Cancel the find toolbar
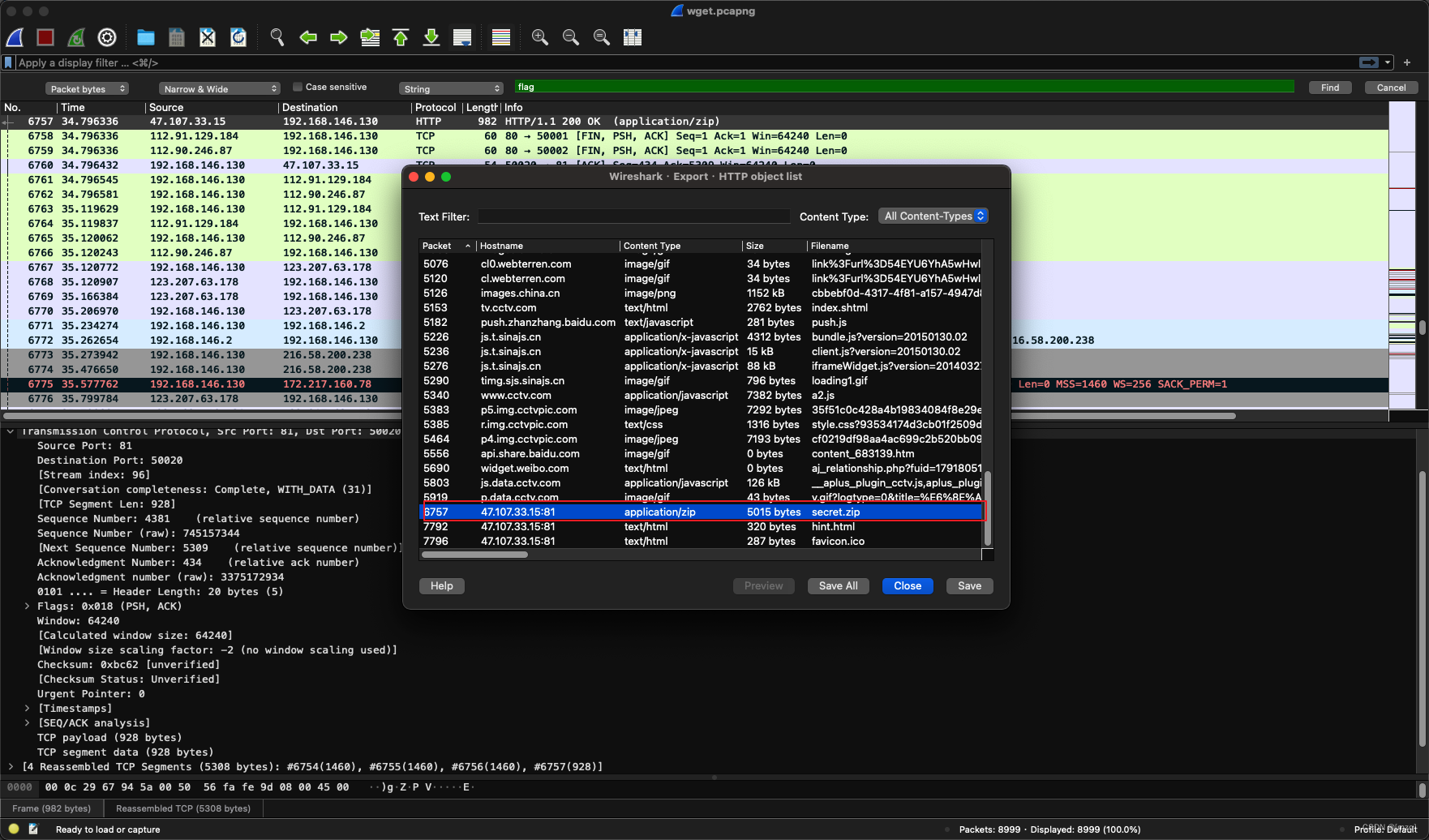Image resolution: width=1429 pixels, height=840 pixels. 1391,88
